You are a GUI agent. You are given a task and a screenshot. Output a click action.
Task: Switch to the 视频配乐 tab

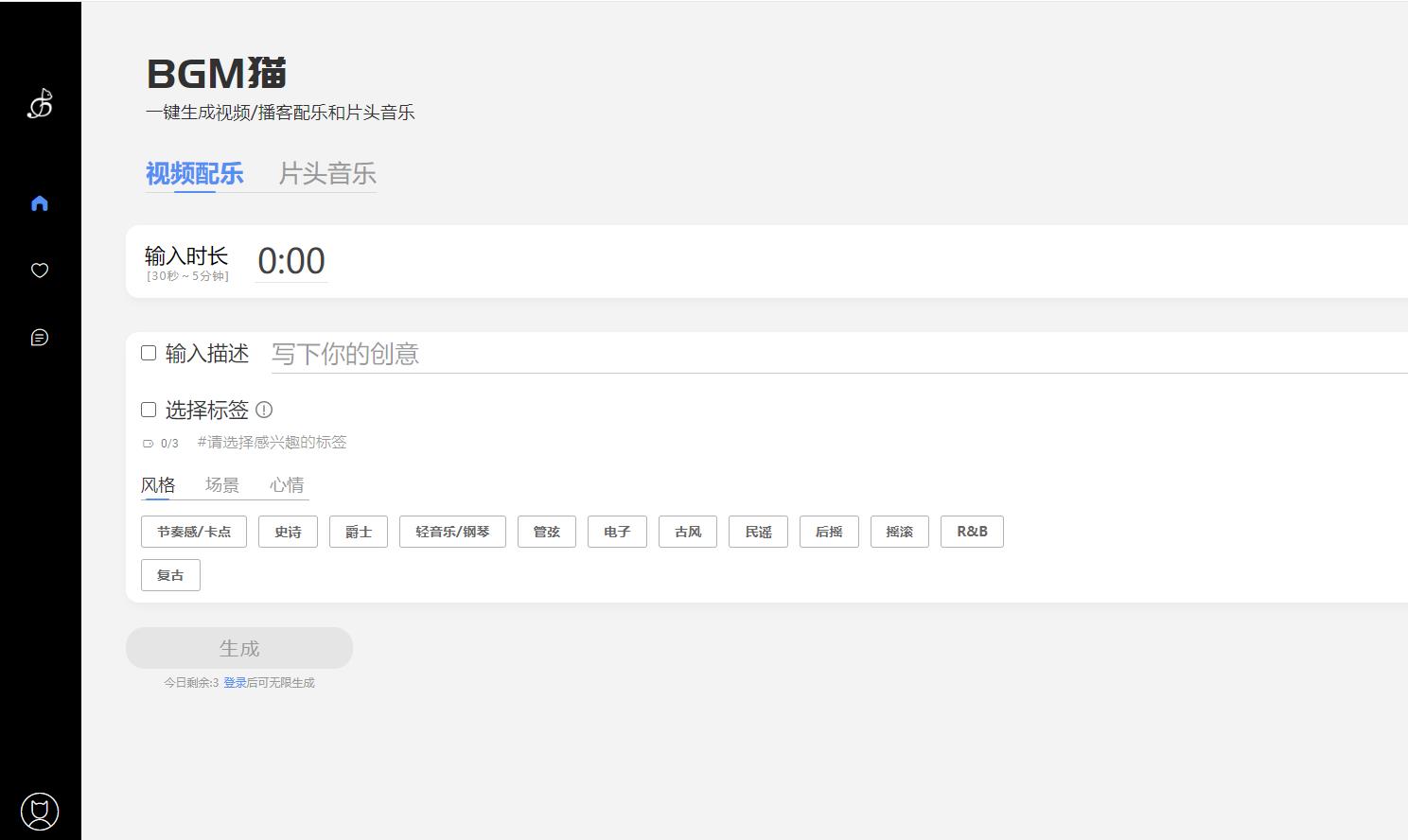(195, 174)
